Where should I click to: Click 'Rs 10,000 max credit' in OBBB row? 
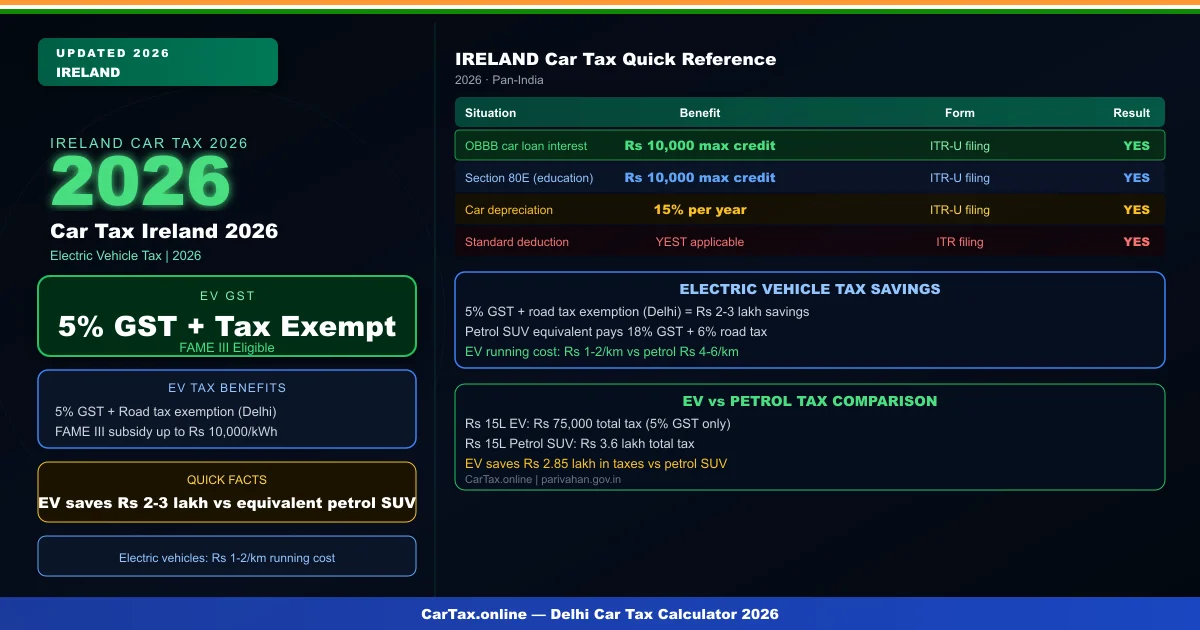click(x=700, y=146)
